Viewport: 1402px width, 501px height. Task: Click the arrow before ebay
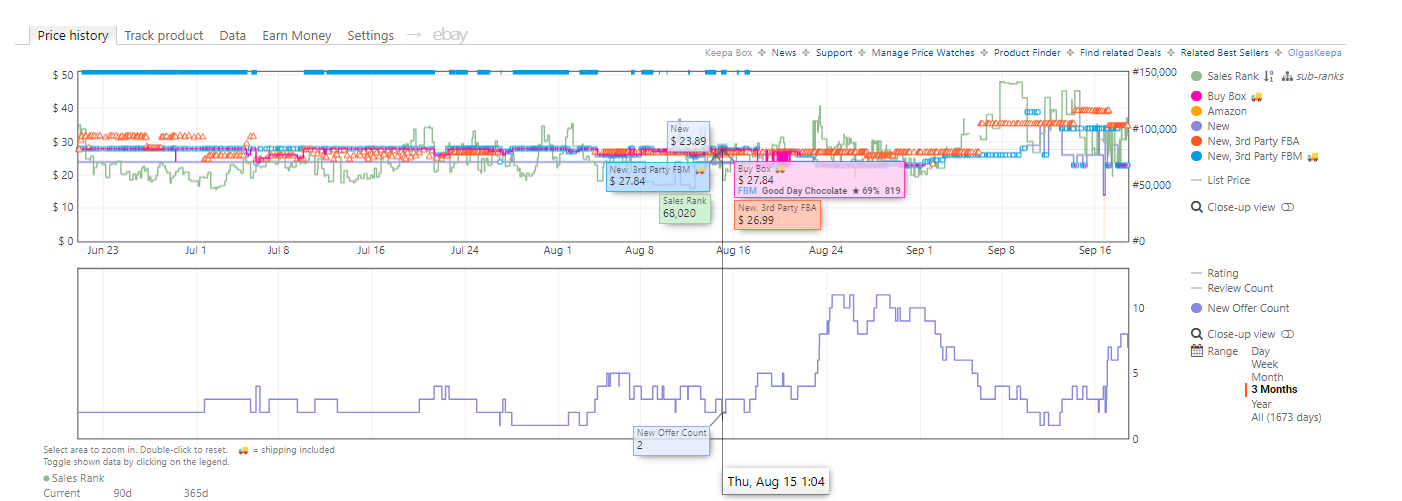pyautogui.click(x=414, y=35)
